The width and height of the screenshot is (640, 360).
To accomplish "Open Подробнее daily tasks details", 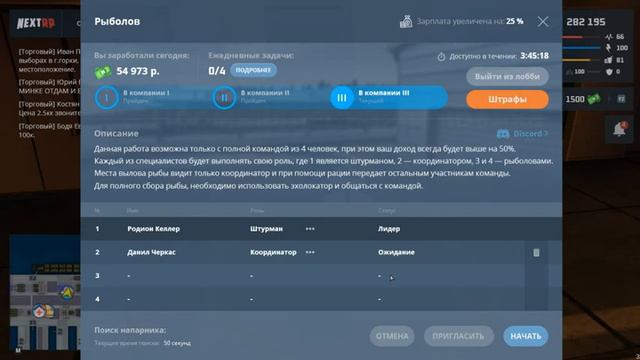I will pyautogui.click(x=253, y=70).
